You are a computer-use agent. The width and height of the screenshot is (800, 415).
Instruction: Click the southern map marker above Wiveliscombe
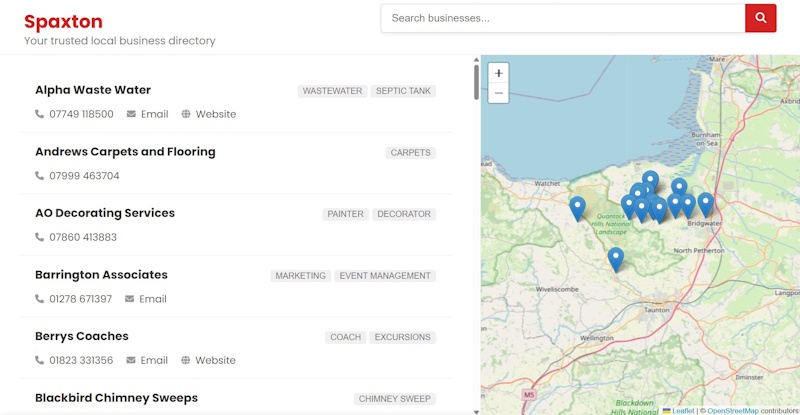(616, 259)
